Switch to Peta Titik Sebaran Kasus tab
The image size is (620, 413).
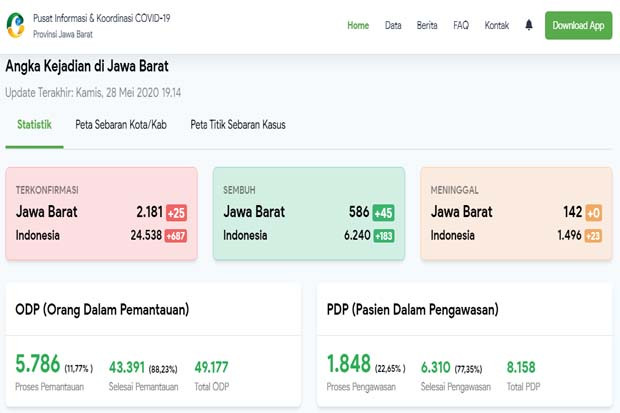(238, 125)
